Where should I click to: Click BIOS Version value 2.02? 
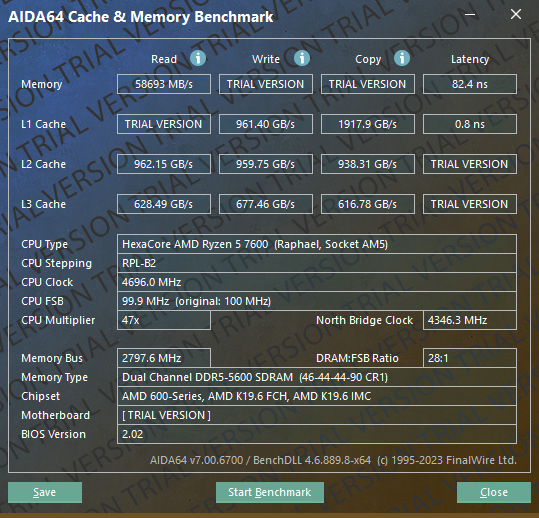[317, 434]
